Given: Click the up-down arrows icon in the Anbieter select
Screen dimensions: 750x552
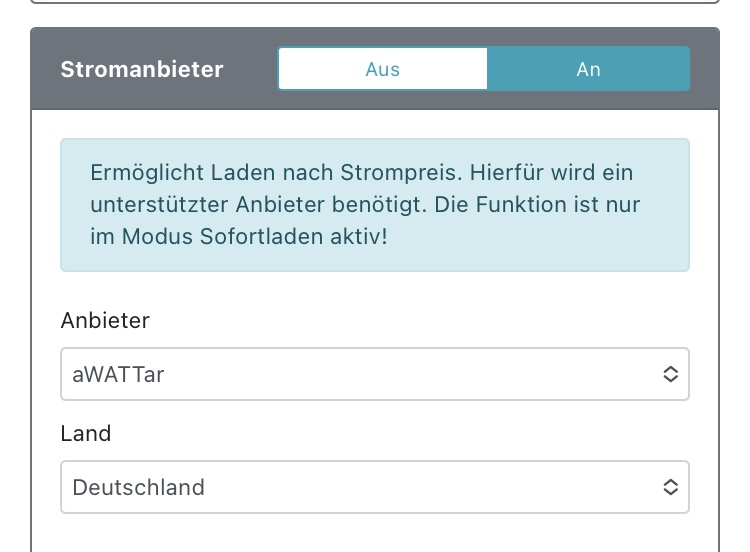Looking at the screenshot, I should click(x=671, y=374).
